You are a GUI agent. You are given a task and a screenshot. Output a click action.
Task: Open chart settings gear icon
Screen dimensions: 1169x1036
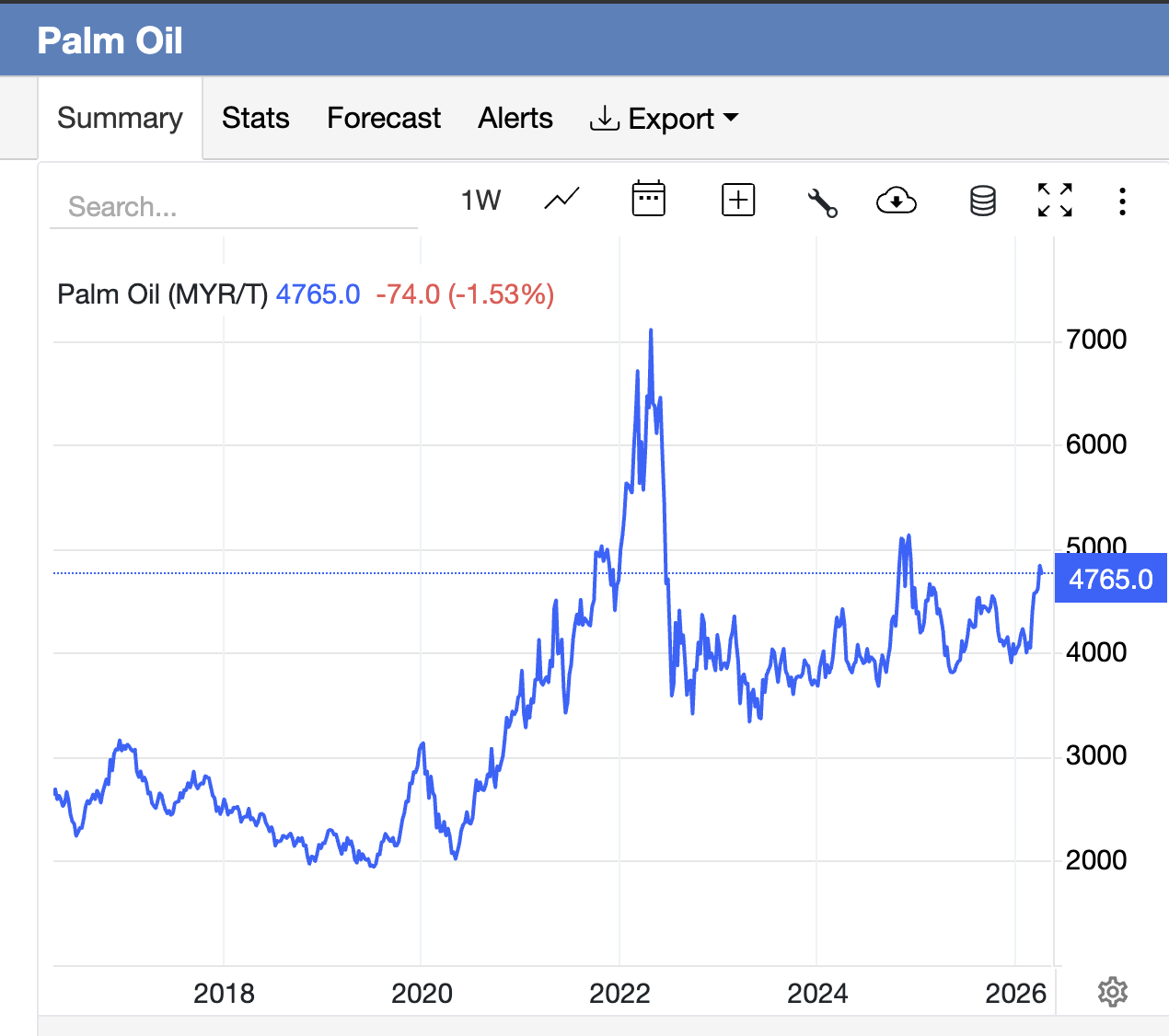tap(1113, 992)
